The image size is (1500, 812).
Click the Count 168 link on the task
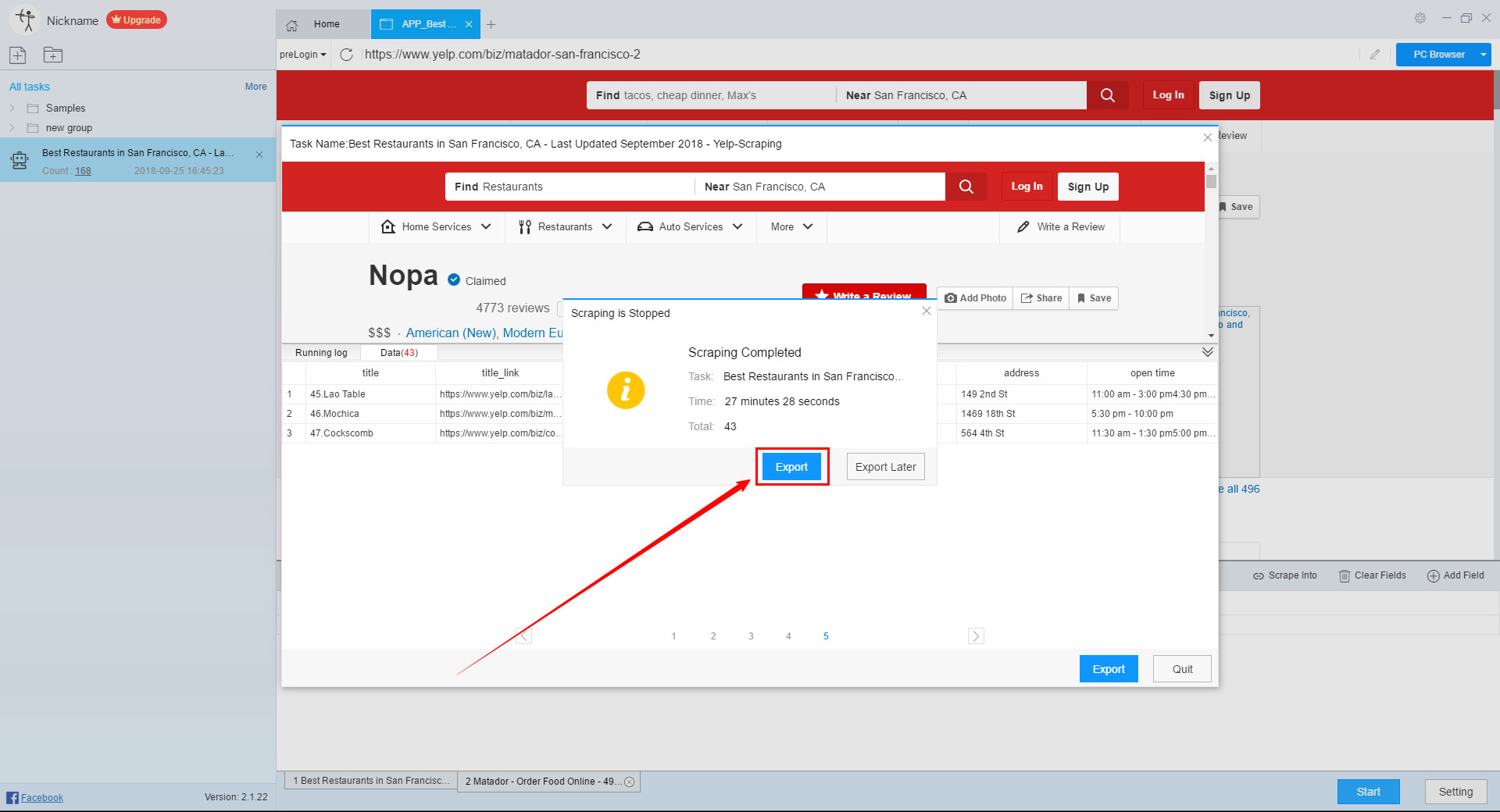click(84, 171)
